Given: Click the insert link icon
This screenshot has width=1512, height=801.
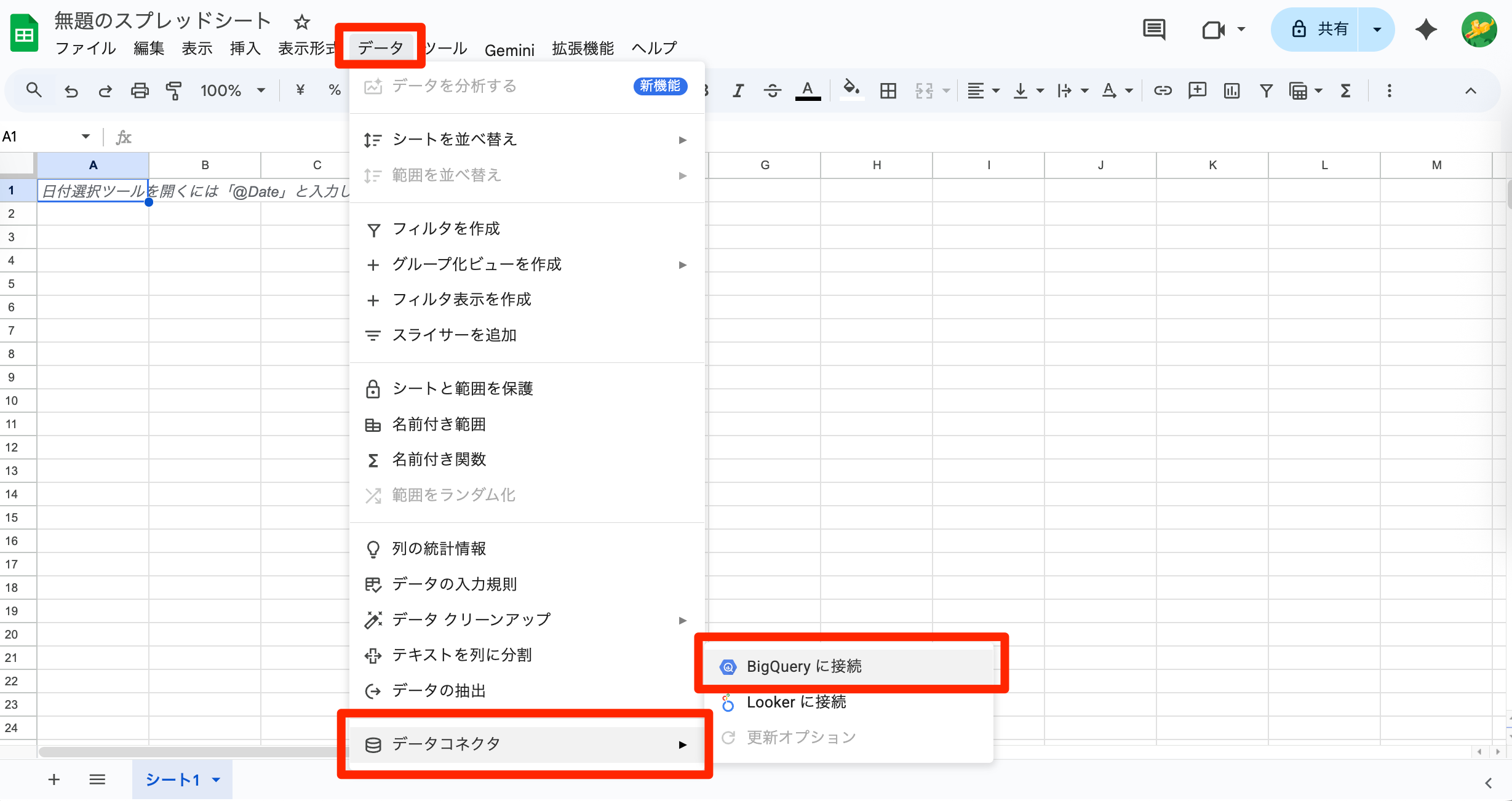Looking at the screenshot, I should (x=1162, y=91).
